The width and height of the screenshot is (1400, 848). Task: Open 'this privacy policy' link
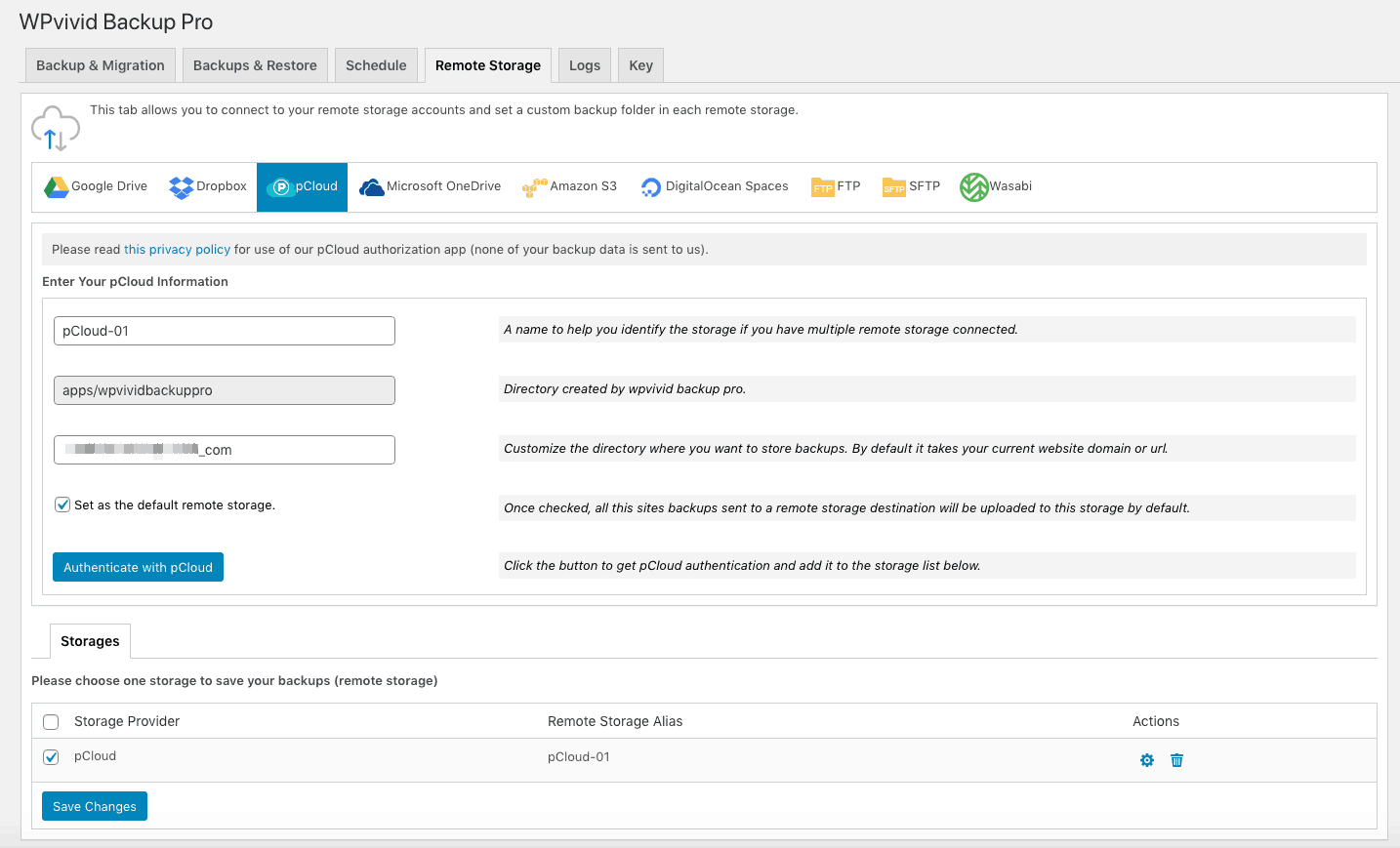click(177, 250)
